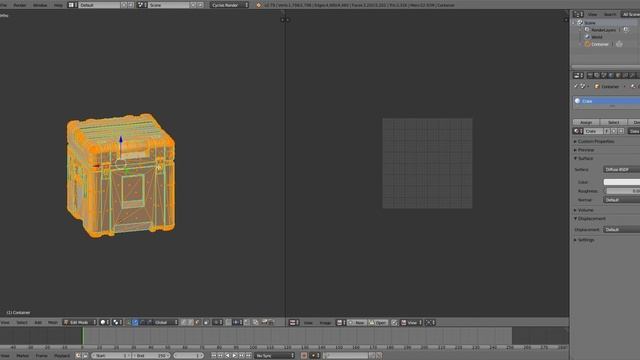640x360 pixels.
Task: Open the UV editor's editor type selector
Action: [294, 322]
